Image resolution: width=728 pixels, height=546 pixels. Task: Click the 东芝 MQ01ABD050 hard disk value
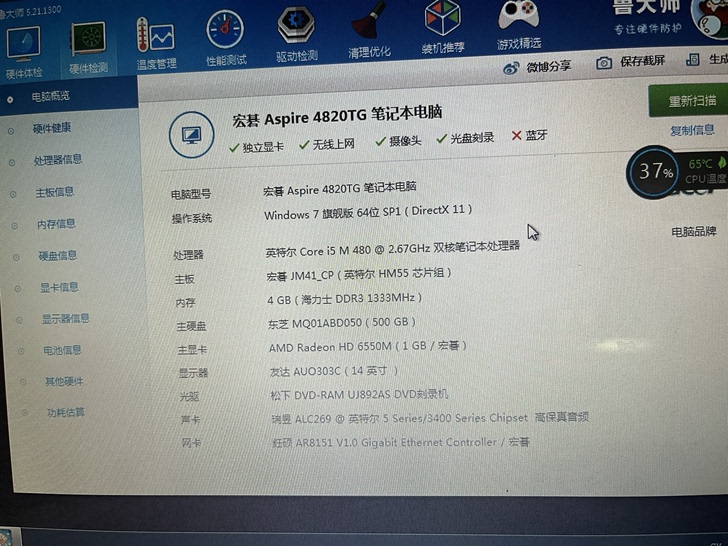pyautogui.click(x=342, y=323)
